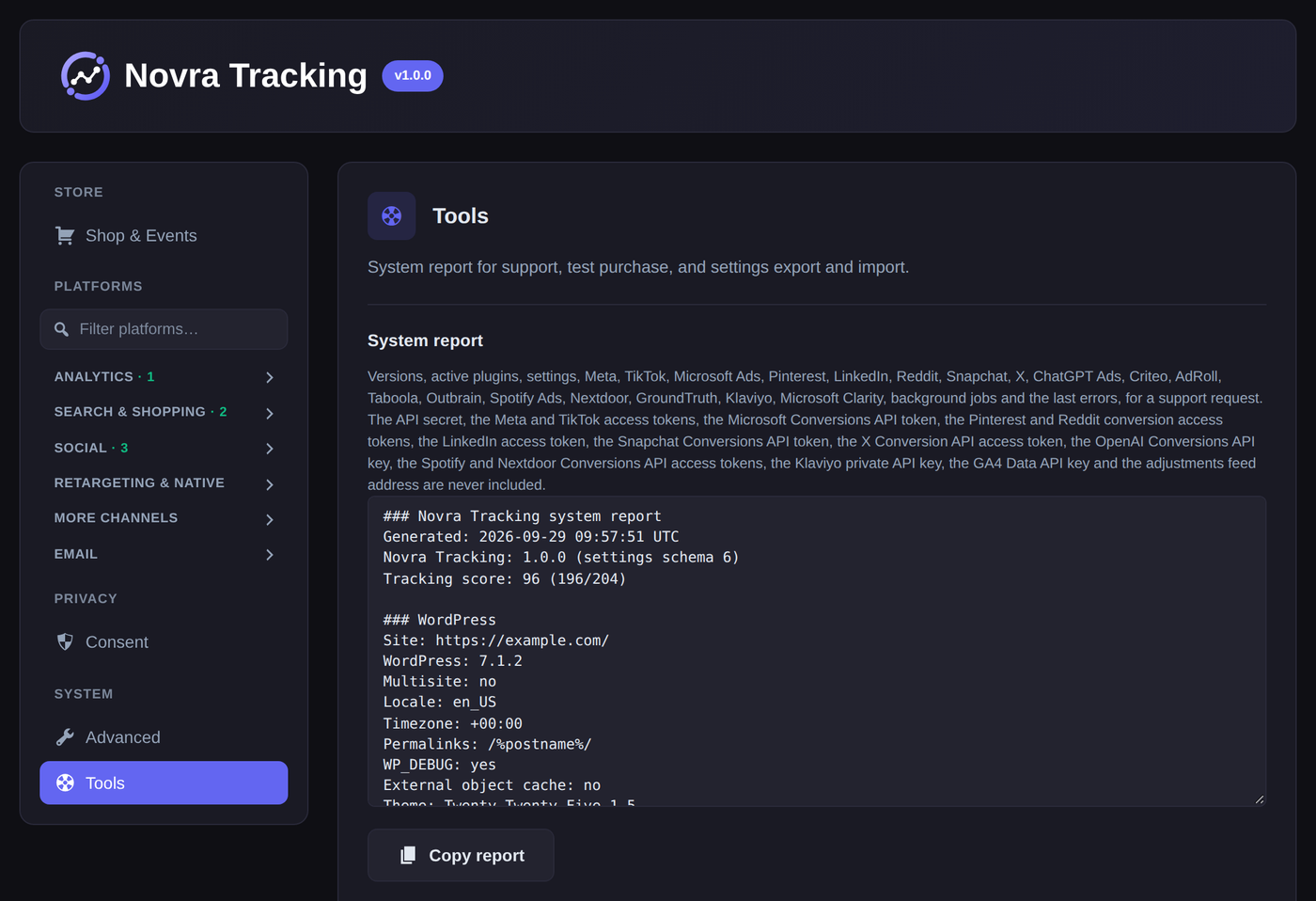
Task: Expand the Analytics platform group chevron
Action: point(270,377)
